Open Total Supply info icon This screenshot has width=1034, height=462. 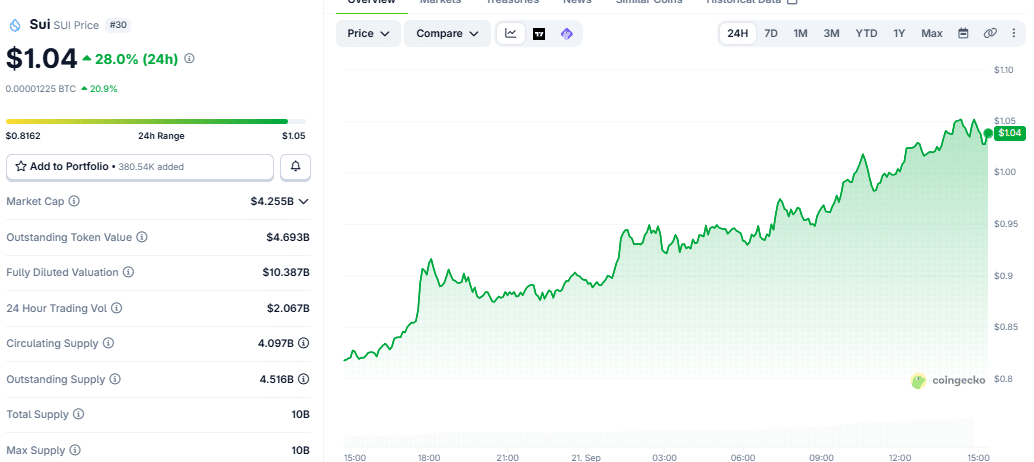click(x=78, y=415)
